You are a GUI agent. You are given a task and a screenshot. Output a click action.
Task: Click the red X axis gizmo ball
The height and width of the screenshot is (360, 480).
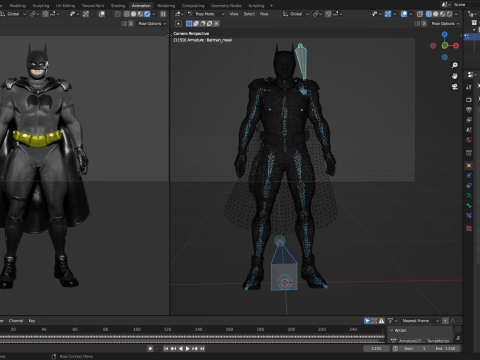click(456, 46)
